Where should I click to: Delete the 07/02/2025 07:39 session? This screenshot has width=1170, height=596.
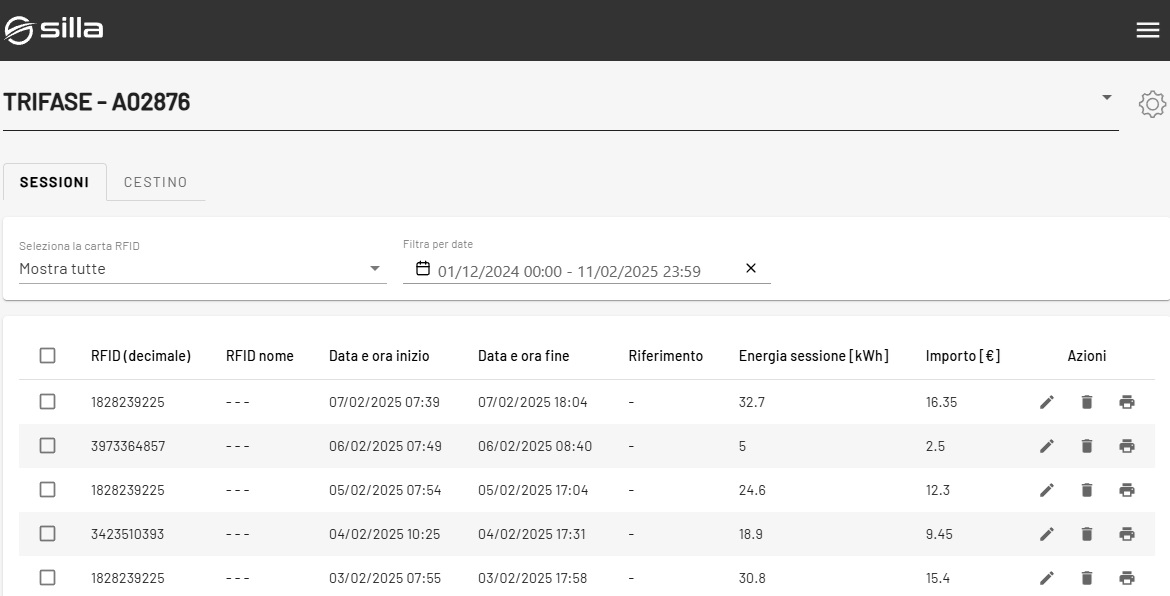1086,402
